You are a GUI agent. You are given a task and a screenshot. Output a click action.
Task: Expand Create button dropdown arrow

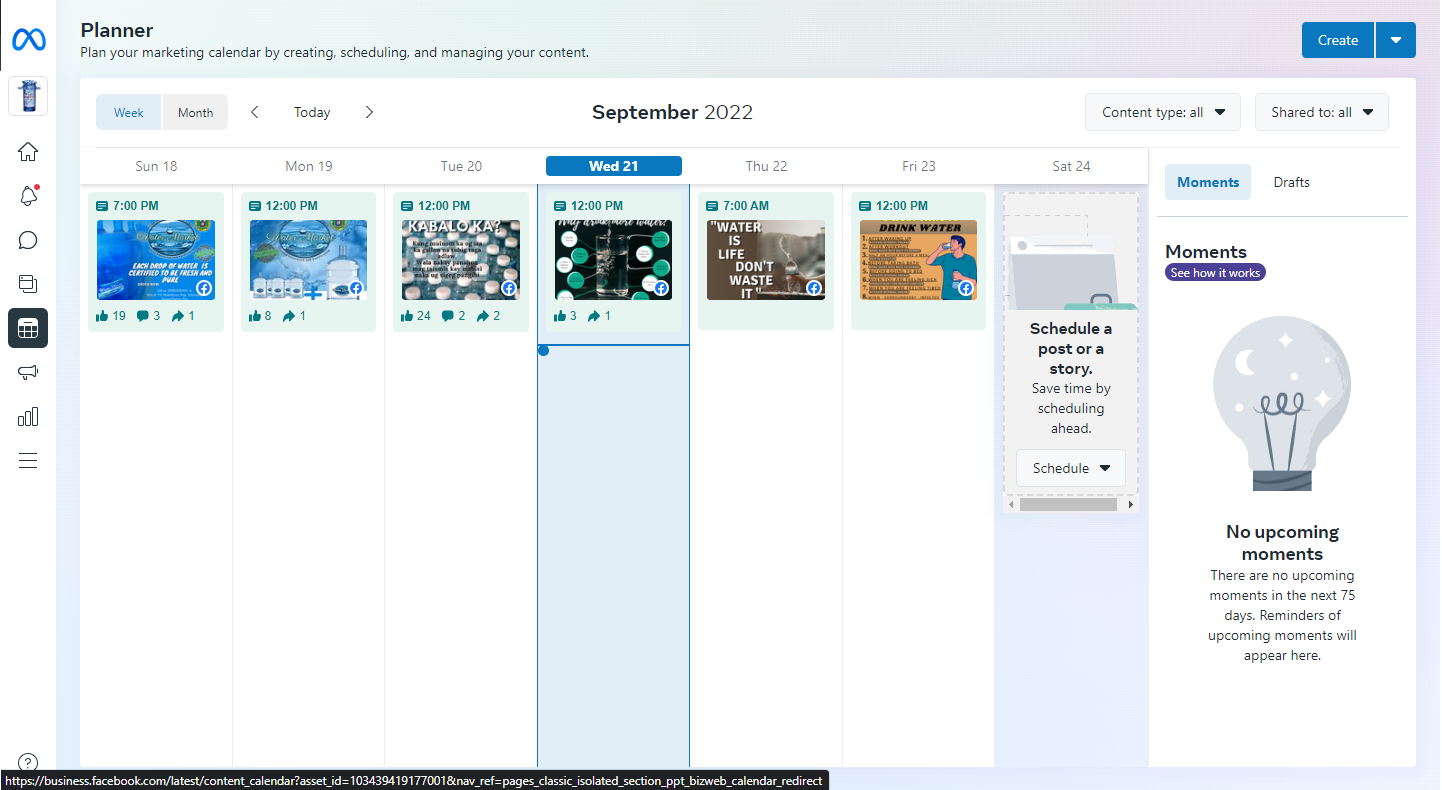[x=1396, y=40]
